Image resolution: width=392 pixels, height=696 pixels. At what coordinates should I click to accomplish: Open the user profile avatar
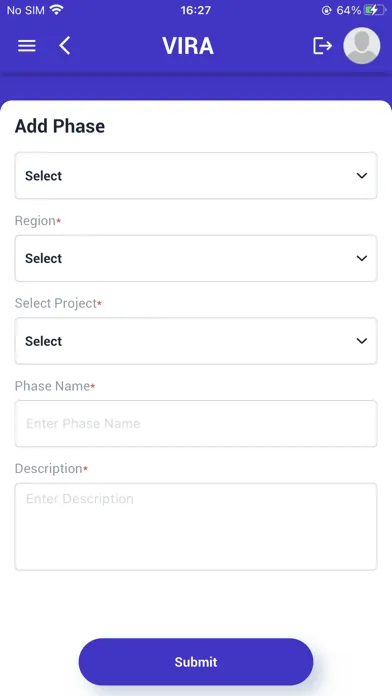click(x=362, y=46)
